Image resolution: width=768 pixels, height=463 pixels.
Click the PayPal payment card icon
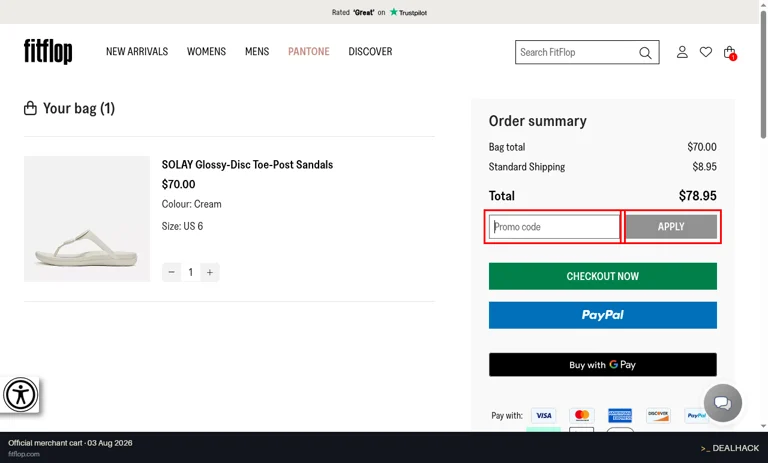696,415
